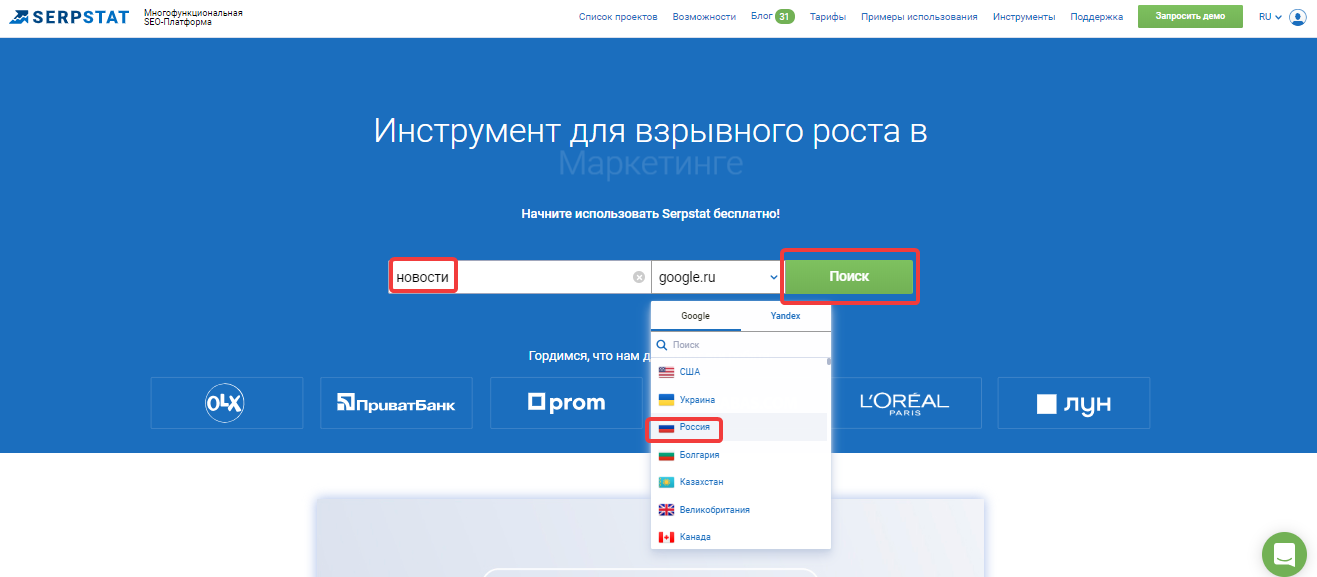This screenshot has height=577, width=1317.
Task: Expand the google.ru search engine dropdown
Action: tap(716, 277)
